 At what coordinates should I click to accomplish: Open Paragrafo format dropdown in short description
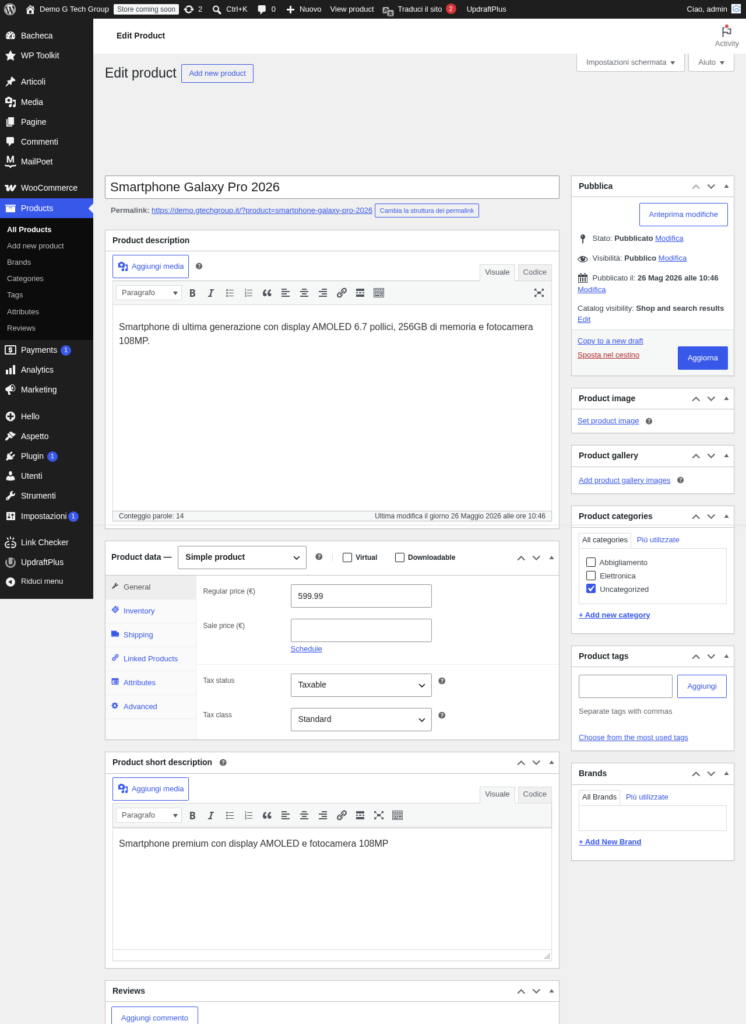click(148, 815)
